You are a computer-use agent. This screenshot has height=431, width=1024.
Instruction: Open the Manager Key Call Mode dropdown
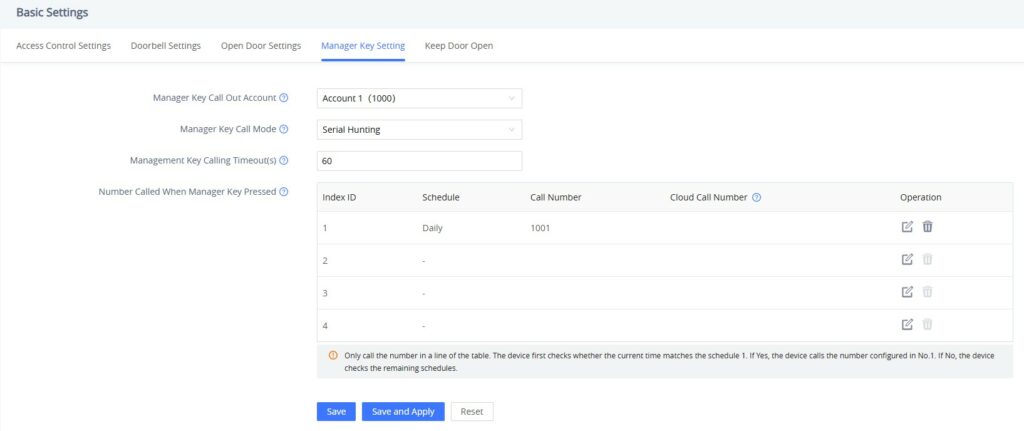click(x=419, y=130)
